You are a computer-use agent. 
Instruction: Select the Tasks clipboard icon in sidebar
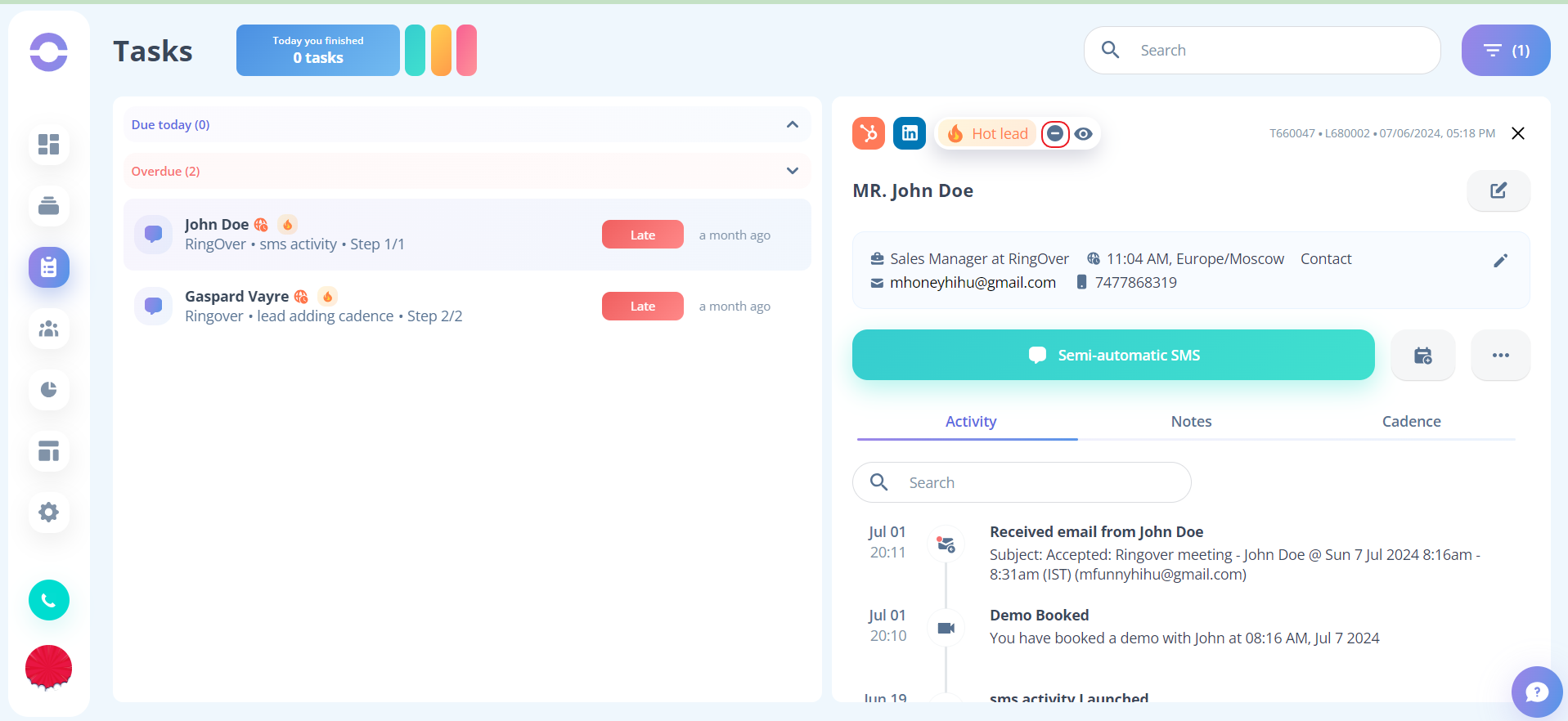point(49,267)
